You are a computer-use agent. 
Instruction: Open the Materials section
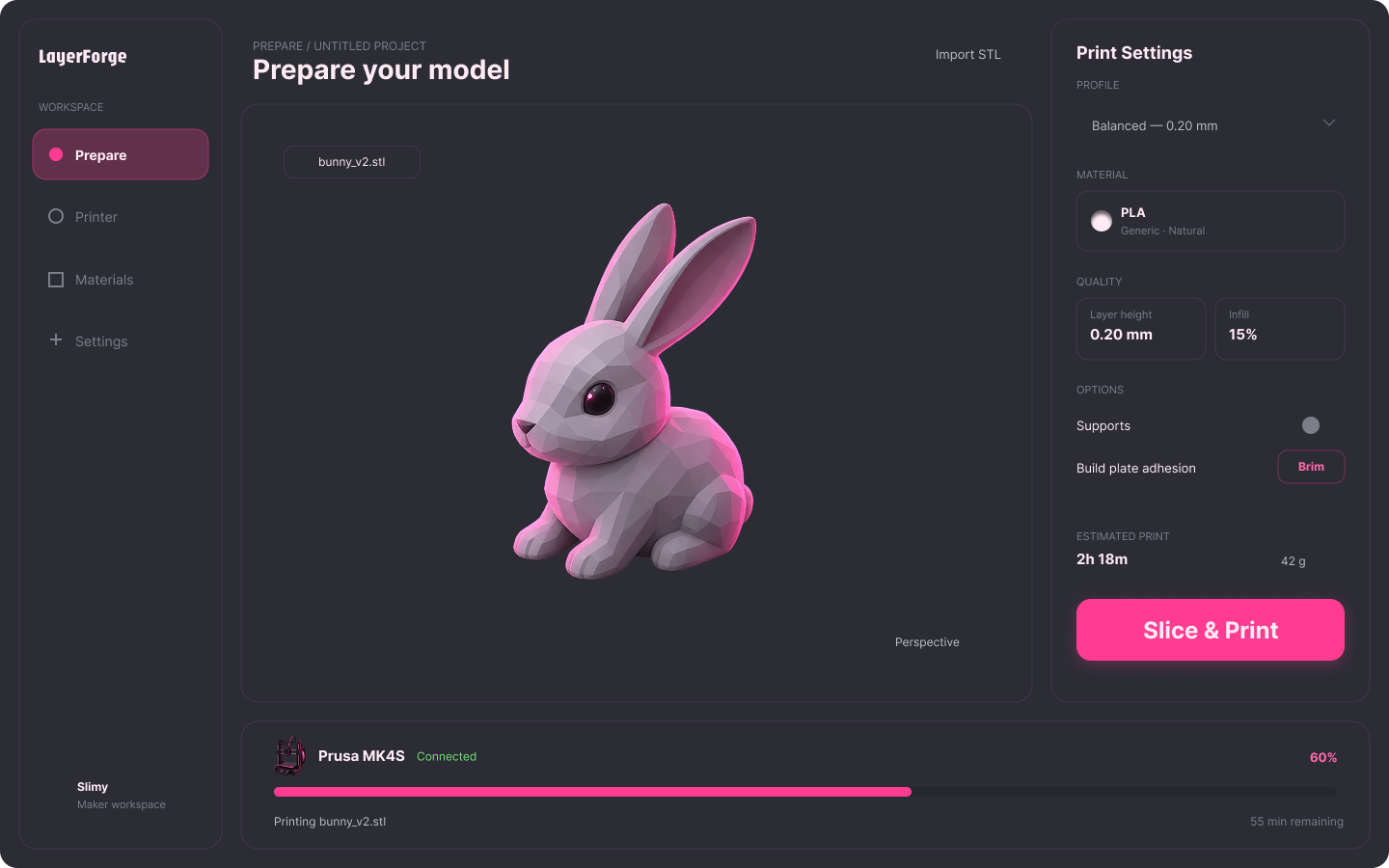(121, 280)
